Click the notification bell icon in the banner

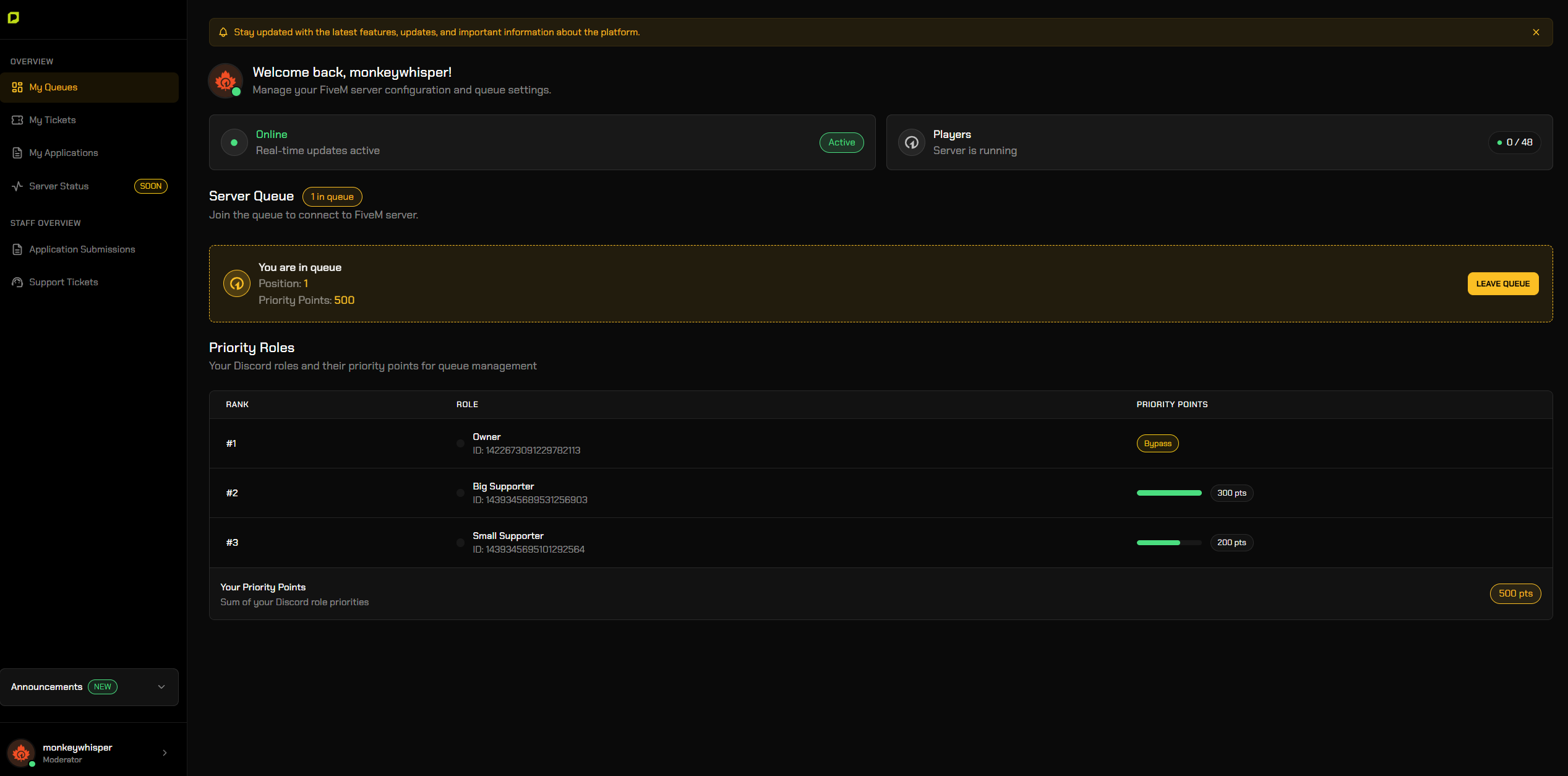[223, 32]
